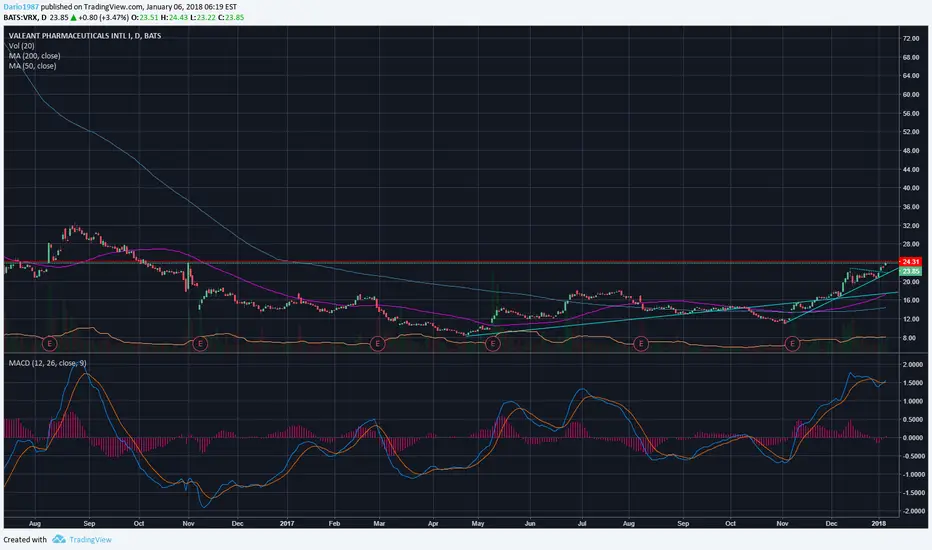Click the red 24.31 price label
Image resolution: width=932 pixels, height=550 pixels.
(x=910, y=262)
